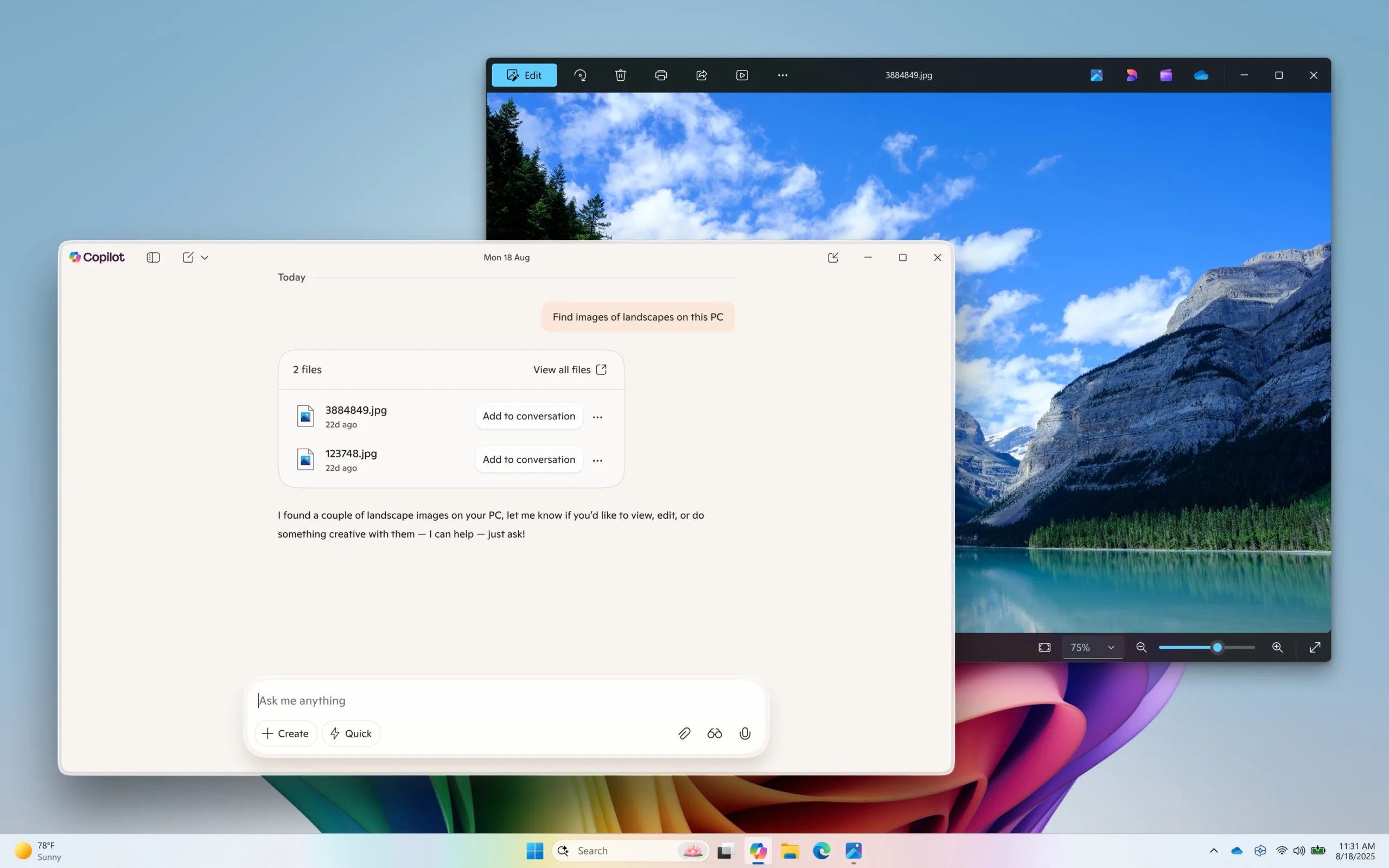Open the Windows Start menu
This screenshot has height=868, width=1389.
coord(534,850)
